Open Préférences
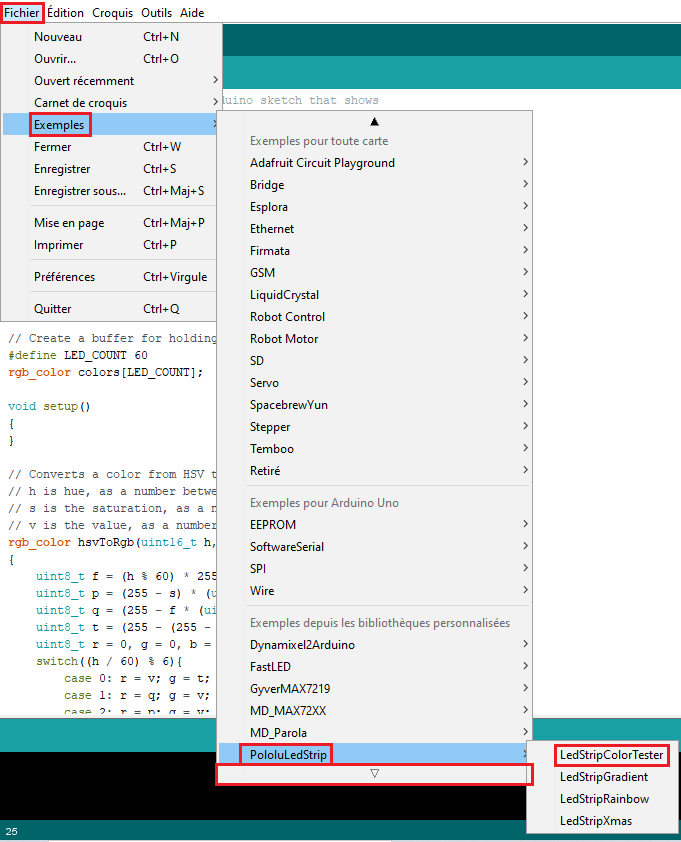The height and width of the screenshot is (842, 681). click(111, 277)
